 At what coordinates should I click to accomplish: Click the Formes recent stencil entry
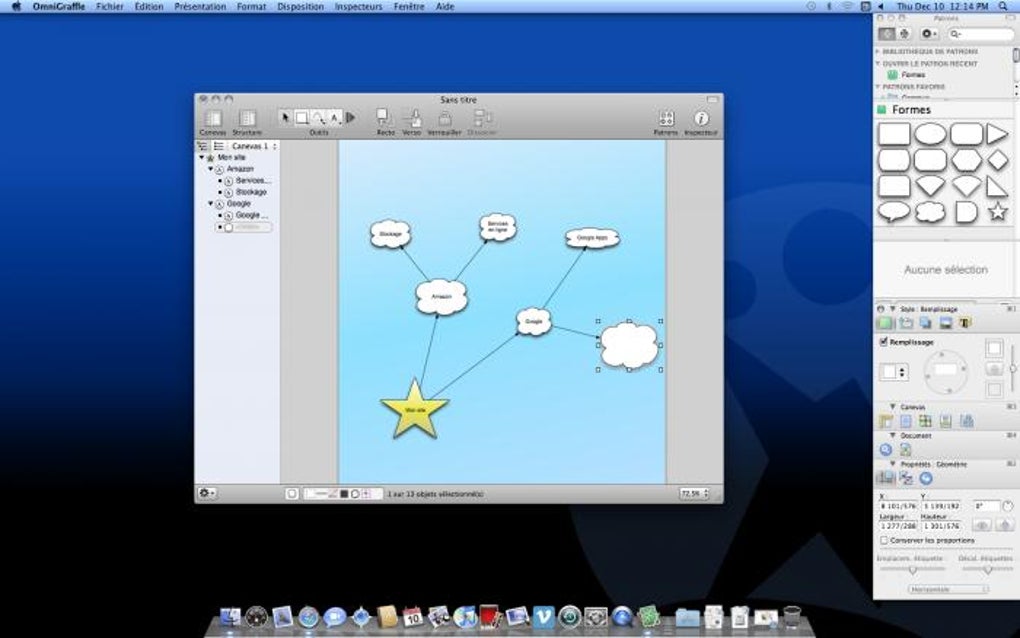point(907,75)
